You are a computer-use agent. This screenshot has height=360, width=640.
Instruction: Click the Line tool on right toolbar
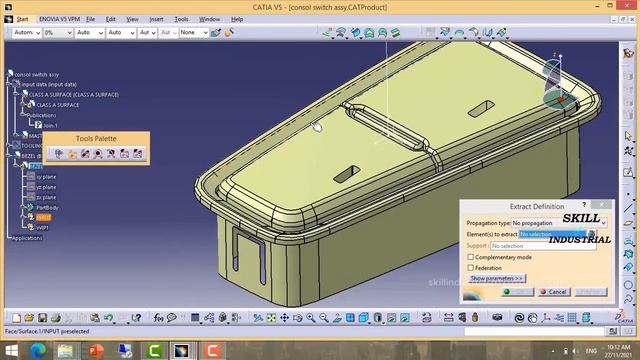tap(629, 209)
